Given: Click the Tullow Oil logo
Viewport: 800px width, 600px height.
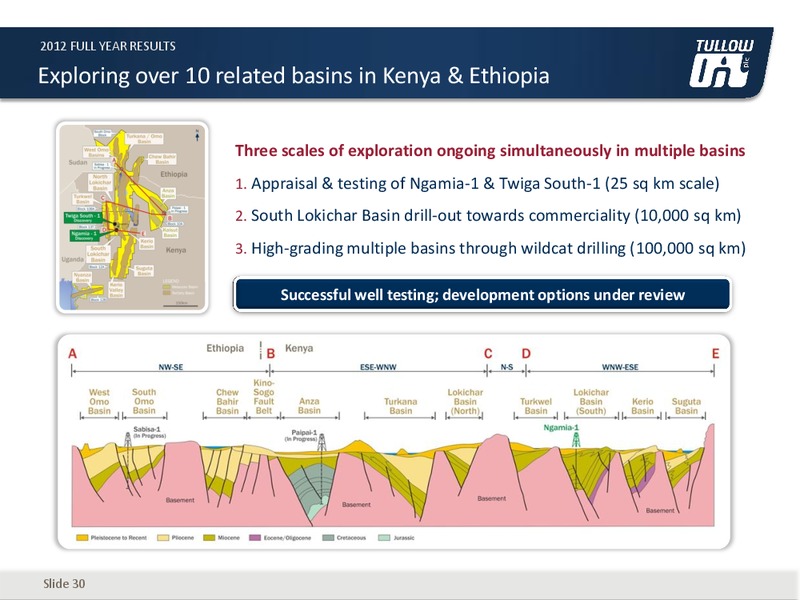Looking at the screenshot, I should point(721,63).
